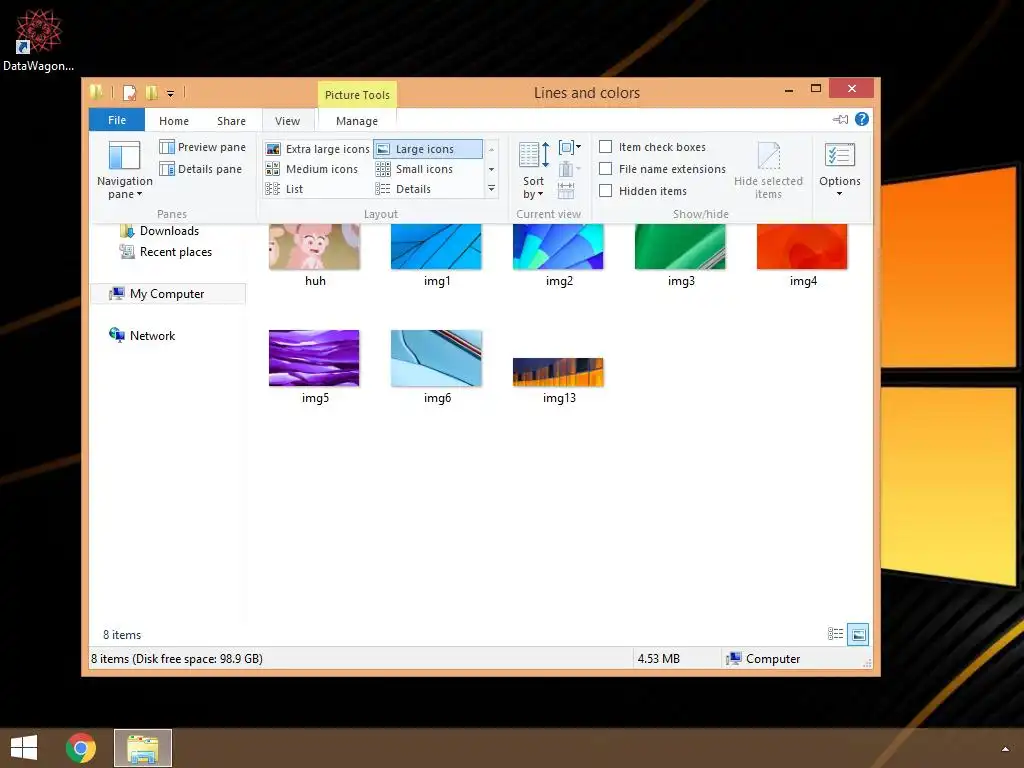Click New folder quick access icon

[x=152, y=93]
